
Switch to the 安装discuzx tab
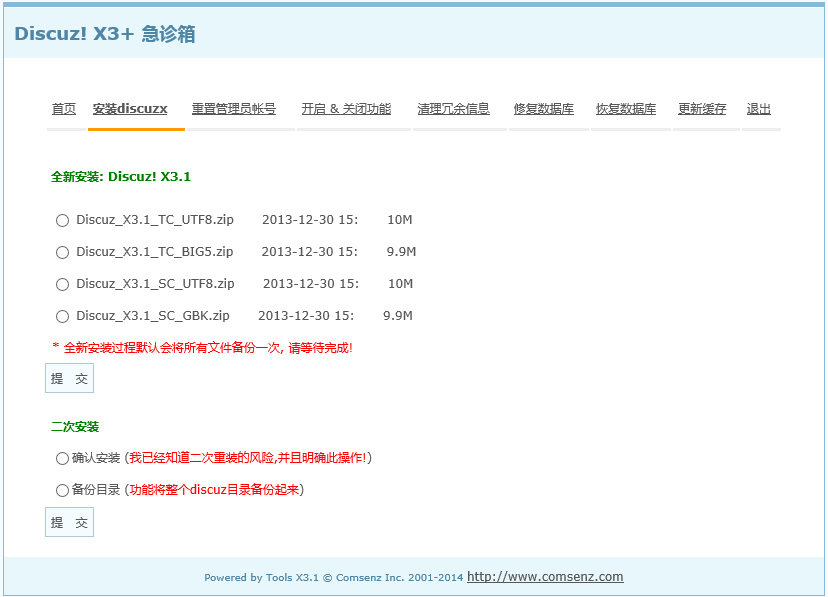point(130,109)
